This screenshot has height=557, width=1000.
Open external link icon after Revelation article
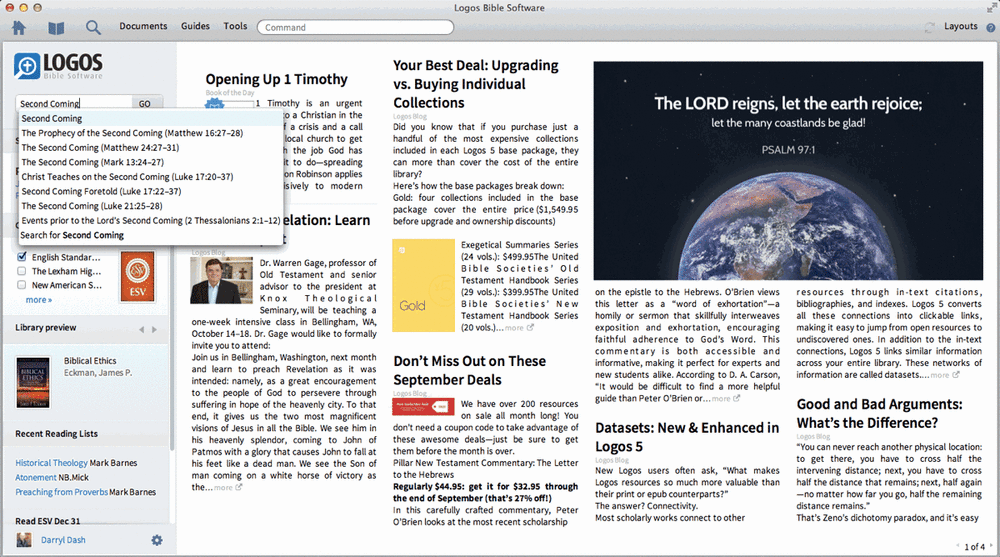pyautogui.click(x=239, y=487)
